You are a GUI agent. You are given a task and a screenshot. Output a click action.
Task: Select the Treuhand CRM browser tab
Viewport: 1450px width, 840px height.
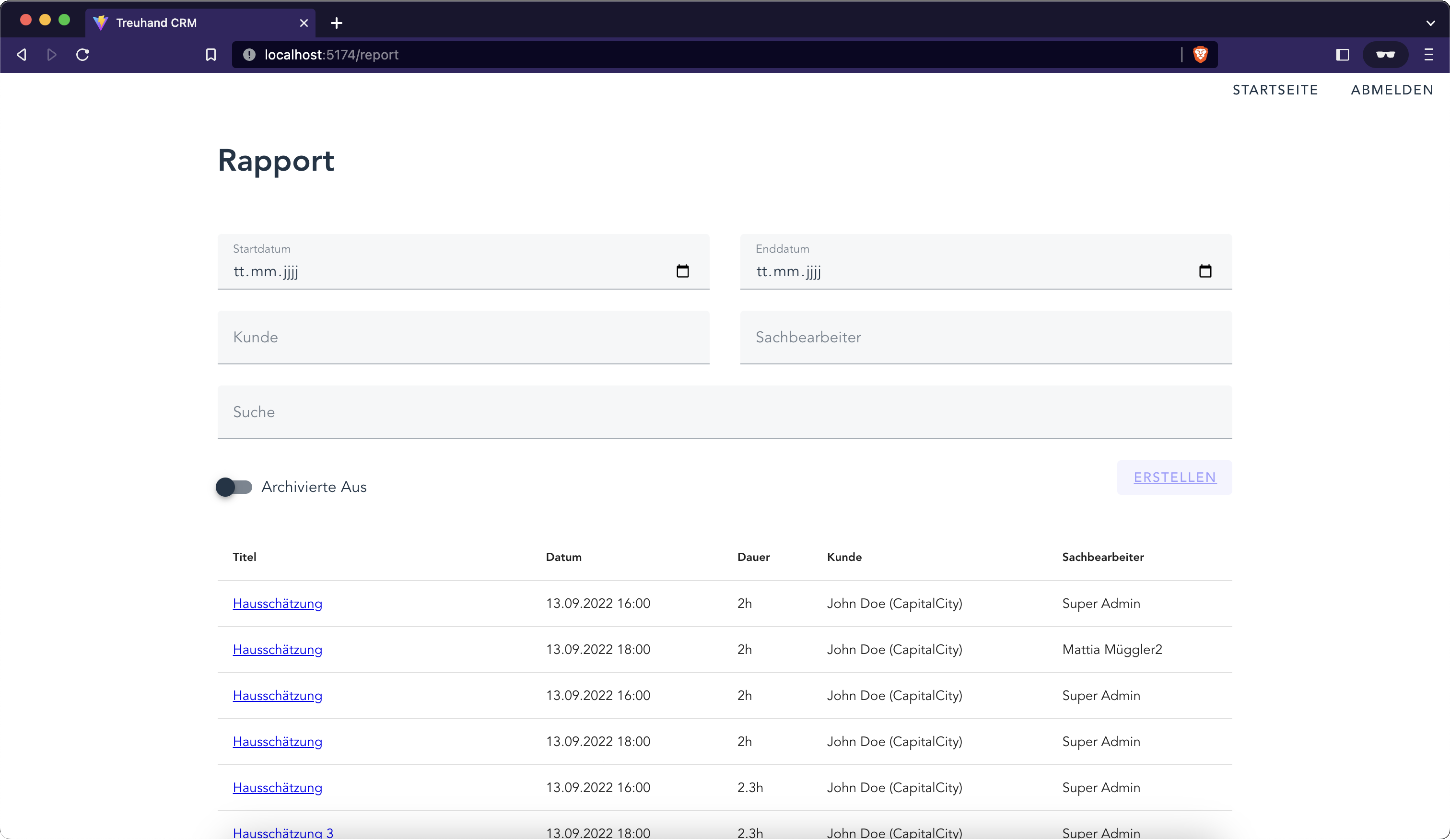pos(200,23)
